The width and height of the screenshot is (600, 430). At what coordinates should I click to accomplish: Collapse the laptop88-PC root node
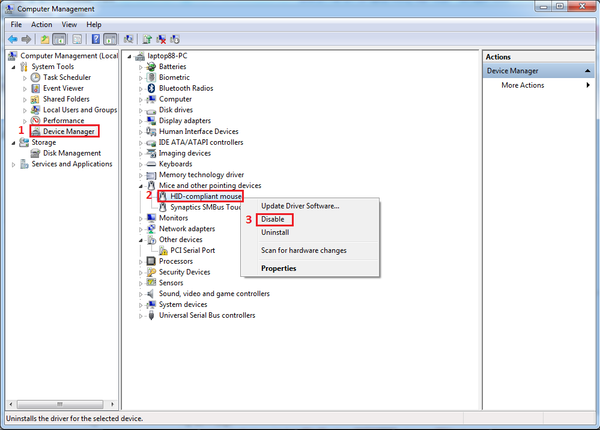click(x=129, y=57)
